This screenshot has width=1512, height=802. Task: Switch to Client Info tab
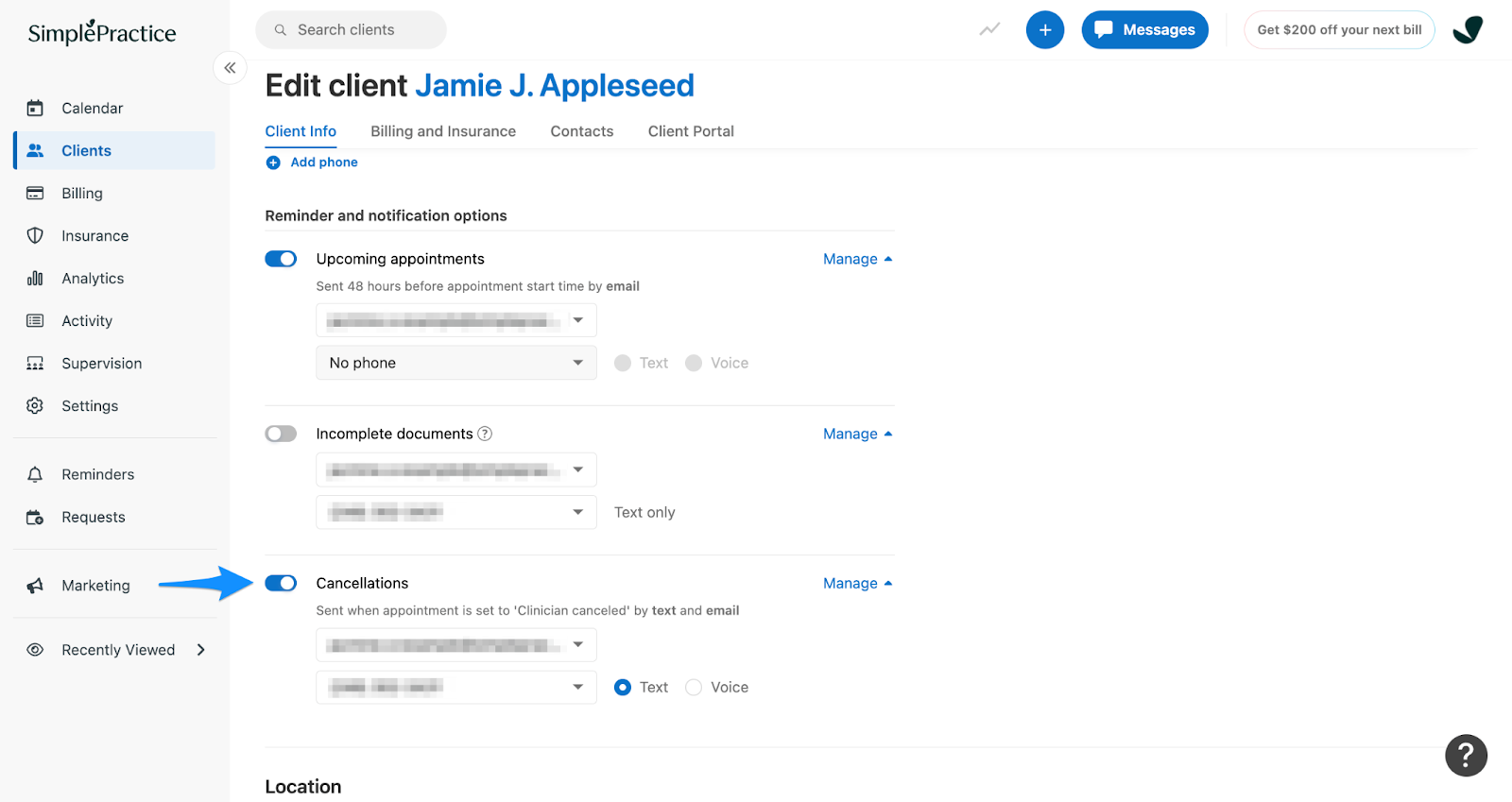click(x=301, y=131)
